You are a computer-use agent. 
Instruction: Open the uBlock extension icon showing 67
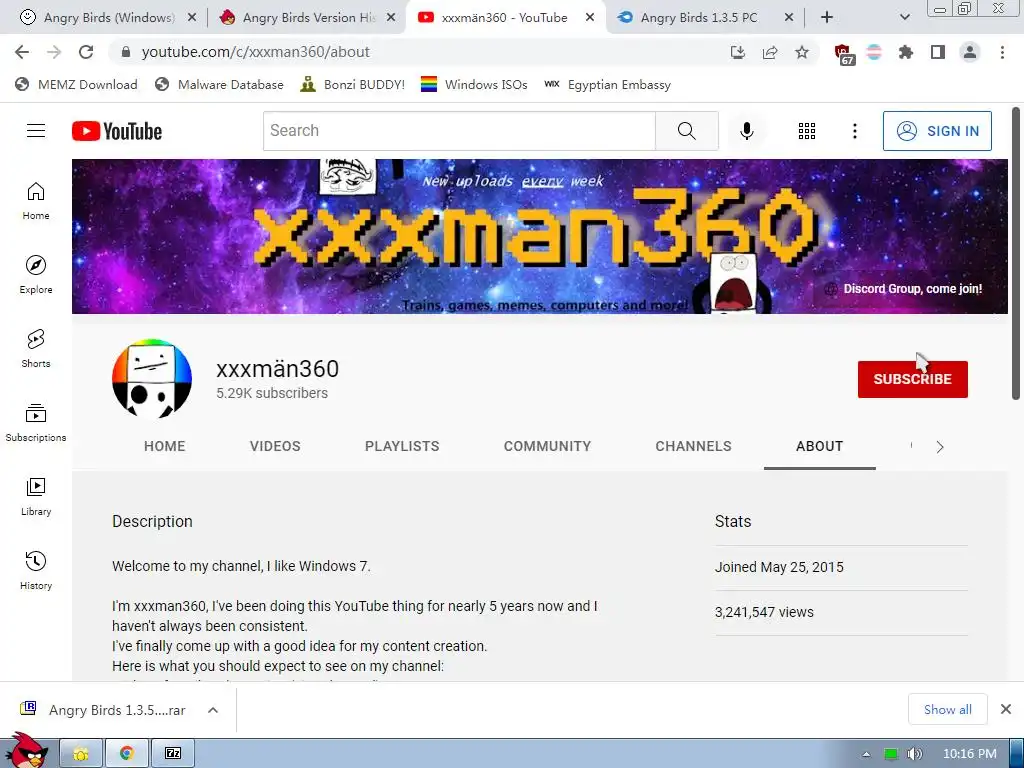[843, 54]
